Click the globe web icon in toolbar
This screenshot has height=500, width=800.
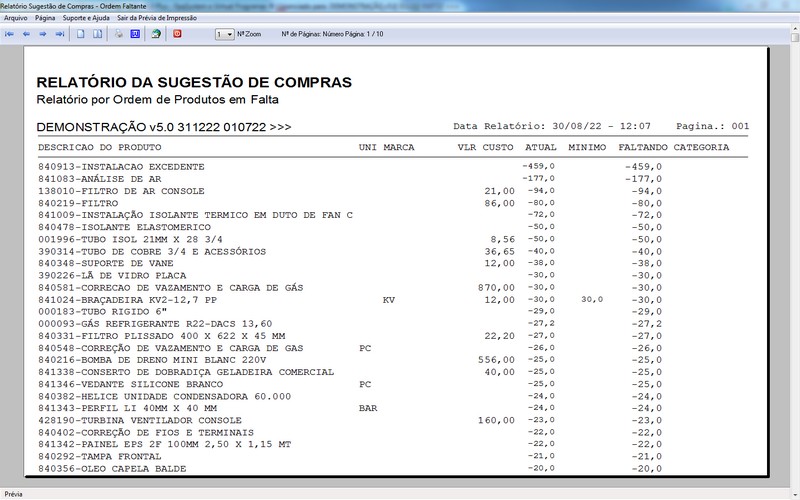(x=156, y=34)
